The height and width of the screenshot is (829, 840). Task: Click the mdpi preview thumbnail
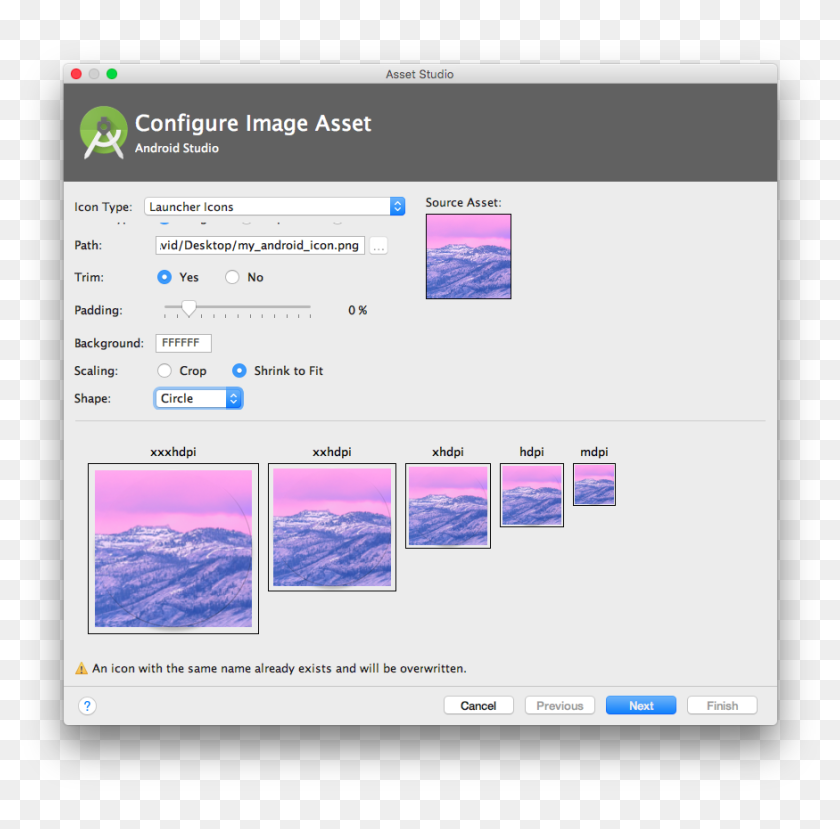[x=594, y=484]
